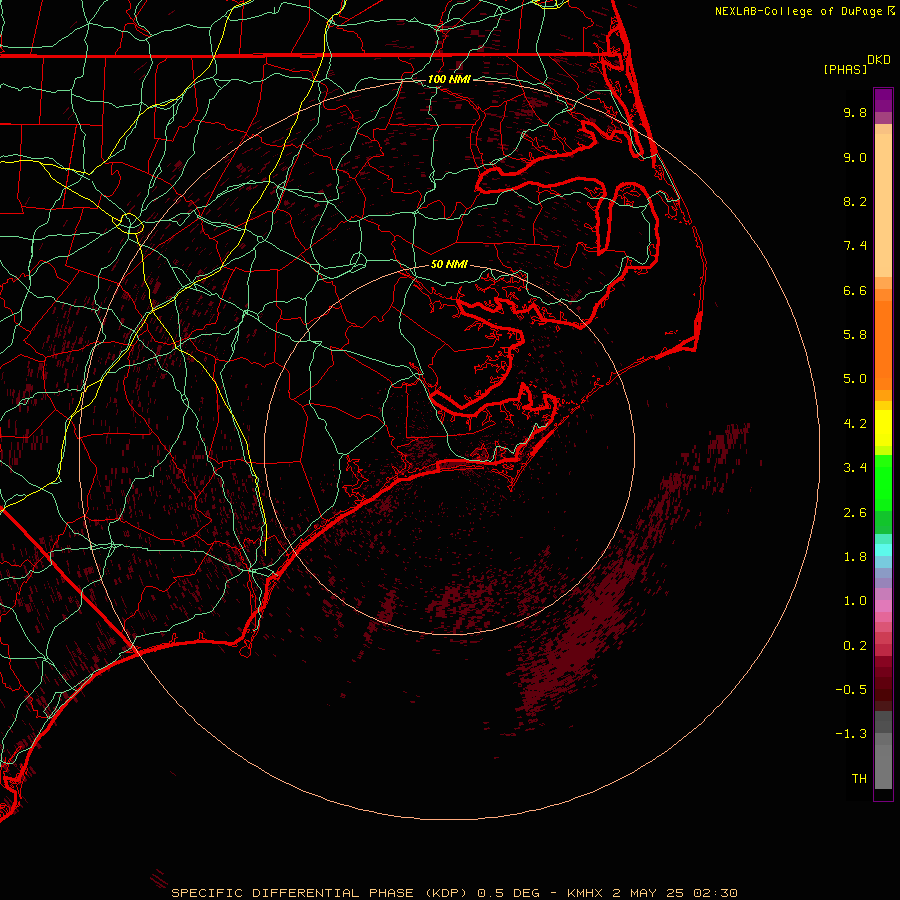Click the 9.8 legend value
The height and width of the screenshot is (900, 900).
click(855, 112)
